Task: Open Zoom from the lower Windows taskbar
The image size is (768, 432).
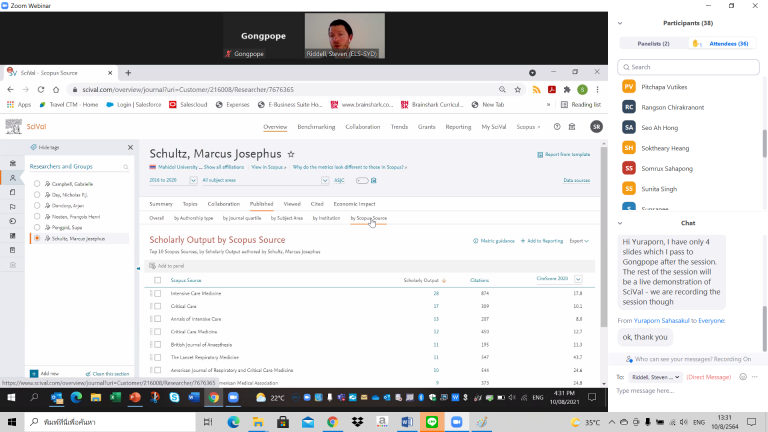Action: (456, 422)
